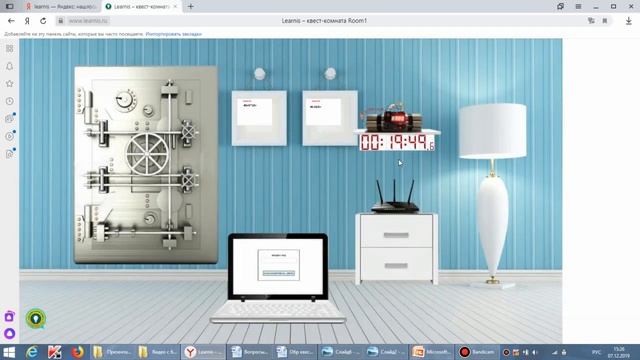
Task: Open bookmarks star in browser sidebar
Action: click(x=9, y=84)
